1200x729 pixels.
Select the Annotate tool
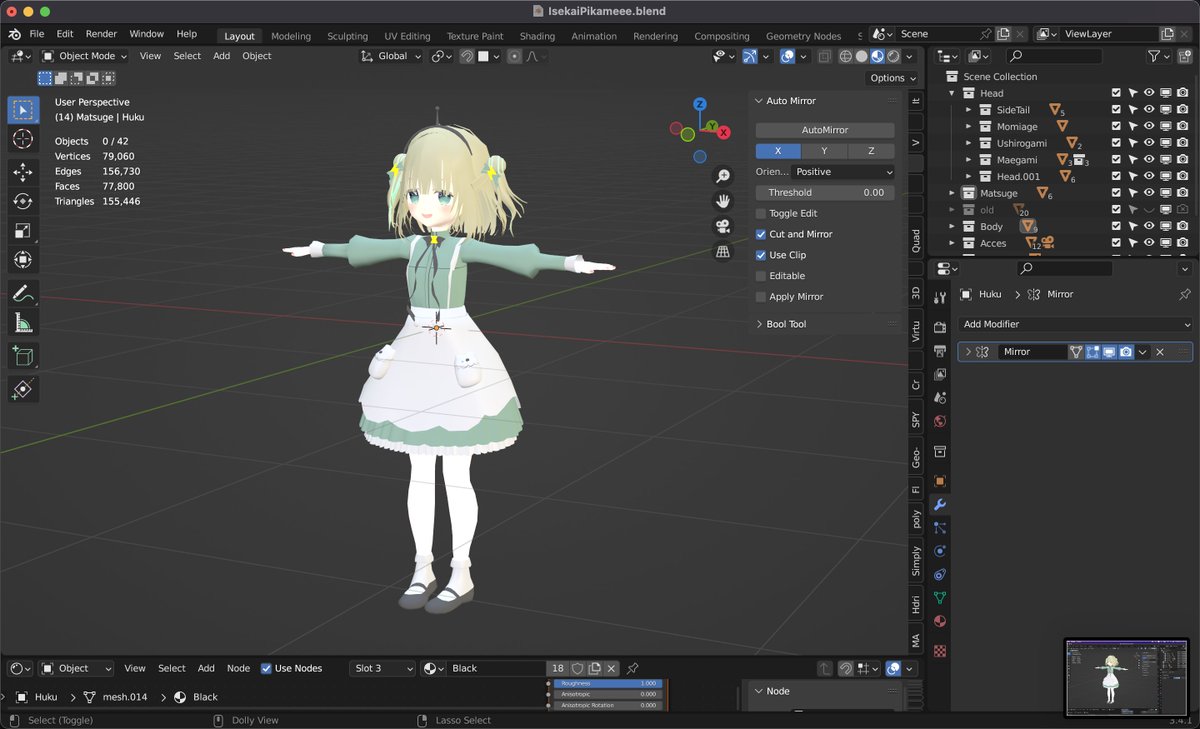(23, 294)
